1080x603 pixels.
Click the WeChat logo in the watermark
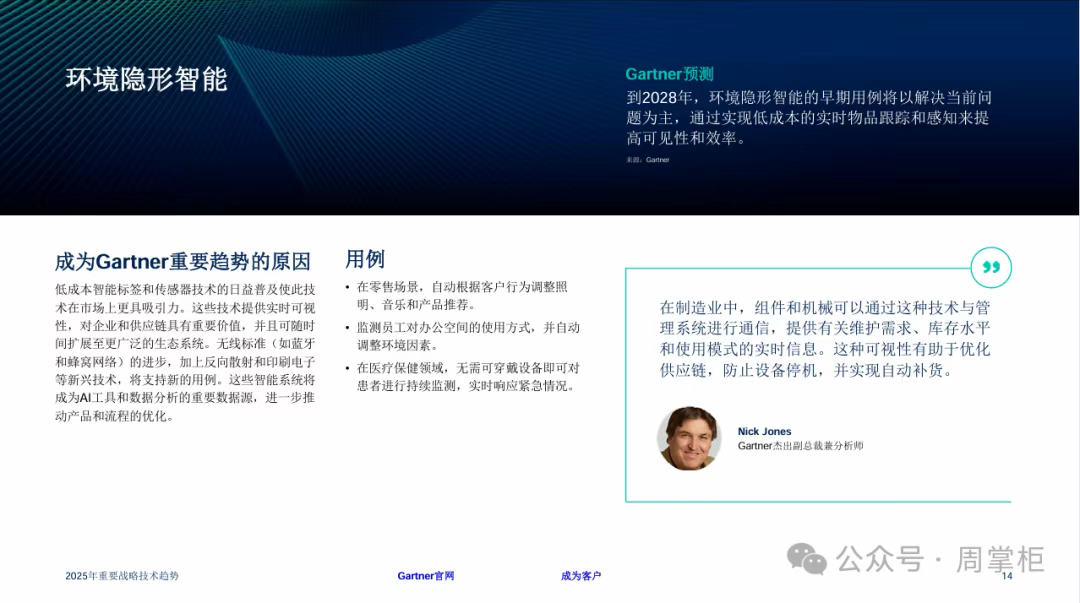point(807,559)
